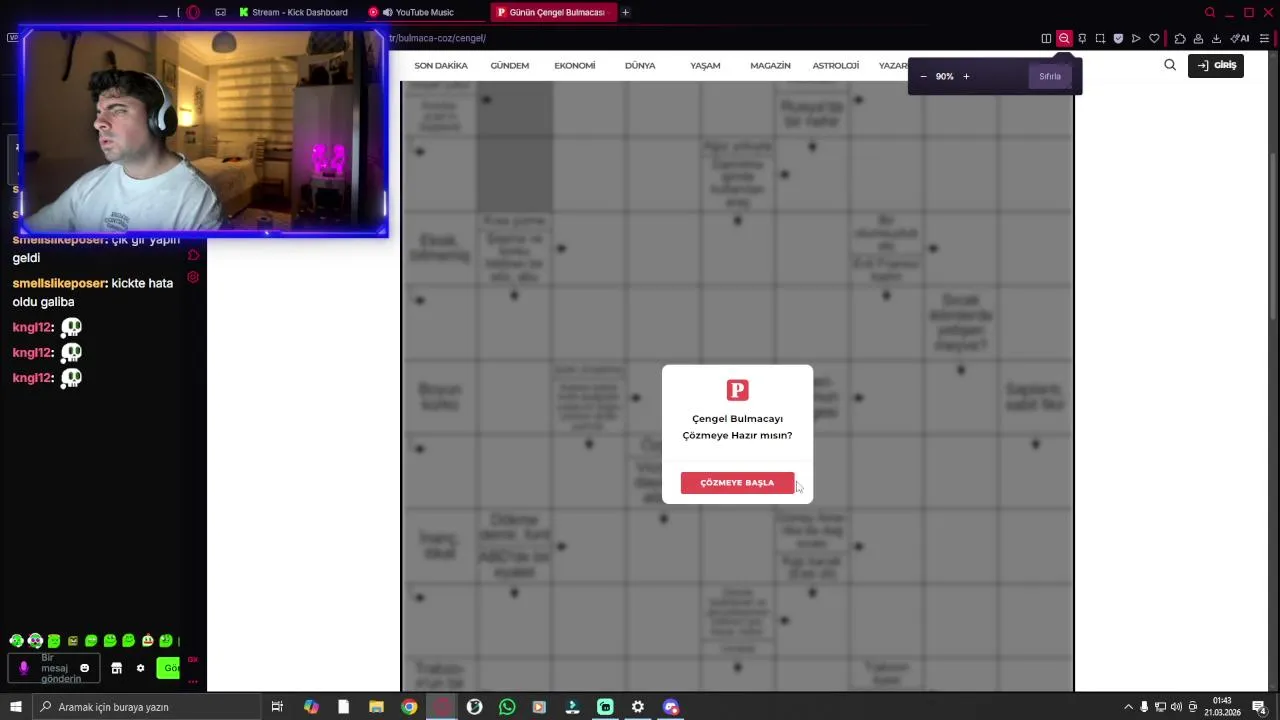The width and height of the screenshot is (1280, 720).
Task: Click the active zoom-out magnifier toolbar icon
Action: [1064, 38]
